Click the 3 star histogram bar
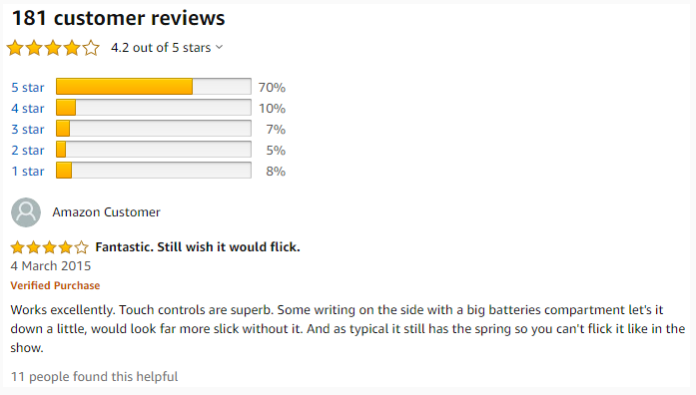 click(x=154, y=128)
